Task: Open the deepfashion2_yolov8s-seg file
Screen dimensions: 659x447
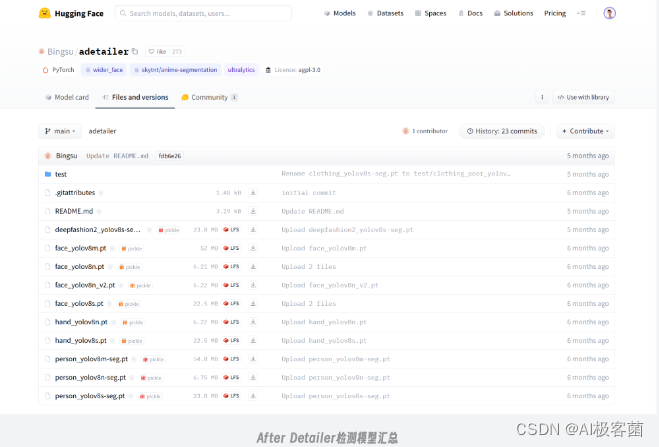Action: [x=98, y=230]
